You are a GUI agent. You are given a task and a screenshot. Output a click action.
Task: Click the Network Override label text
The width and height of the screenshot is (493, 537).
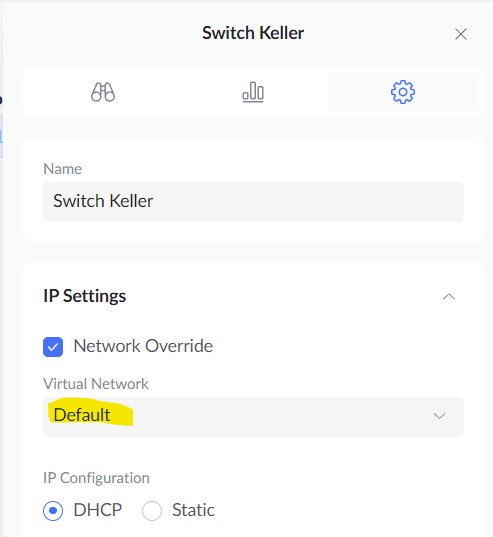pyautogui.click(x=143, y=346)
